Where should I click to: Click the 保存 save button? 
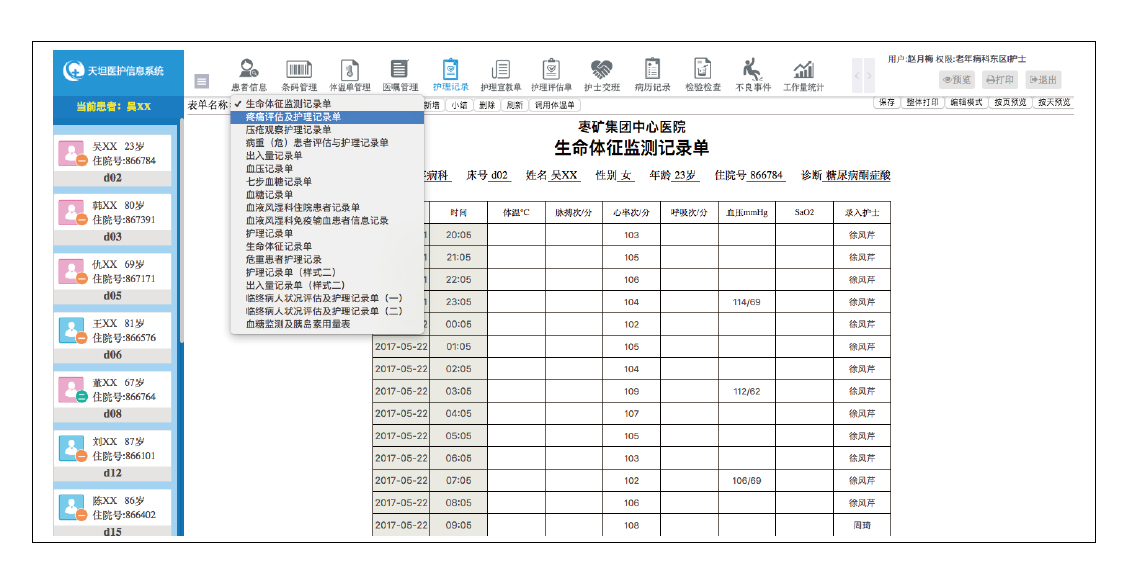[886, 102]
